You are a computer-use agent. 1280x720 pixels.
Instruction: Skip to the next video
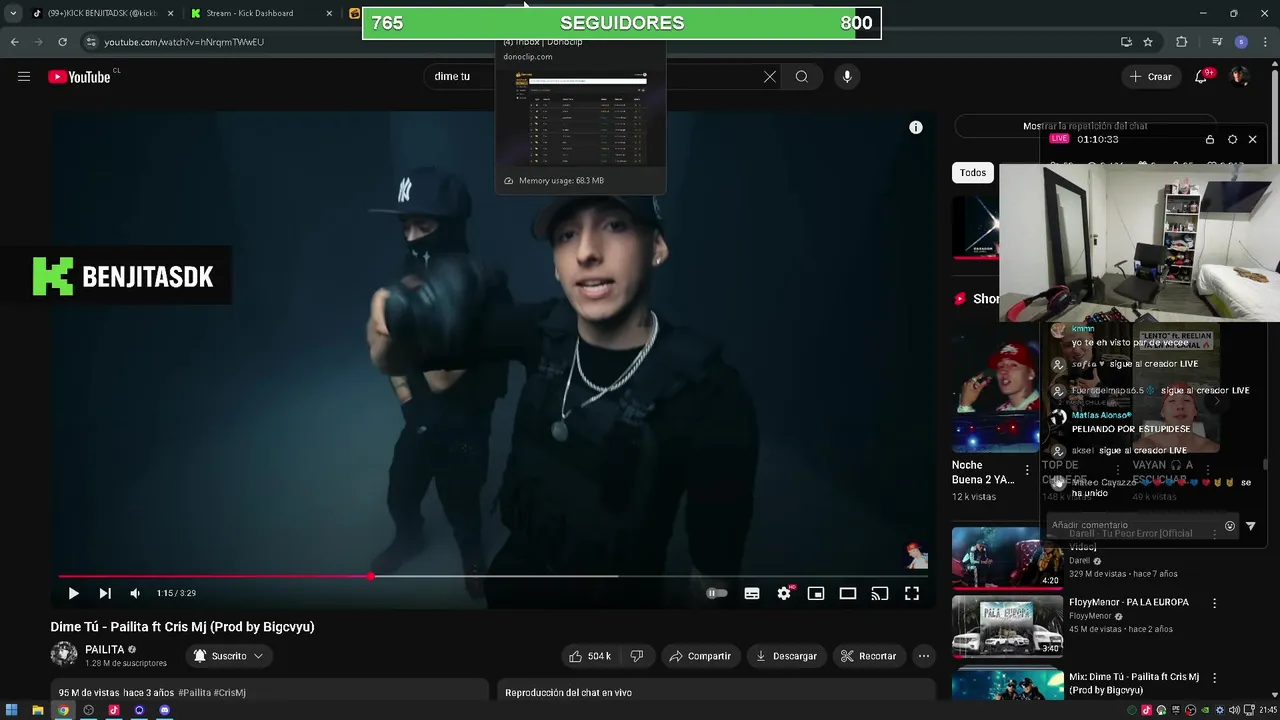[x=104, y=593]
